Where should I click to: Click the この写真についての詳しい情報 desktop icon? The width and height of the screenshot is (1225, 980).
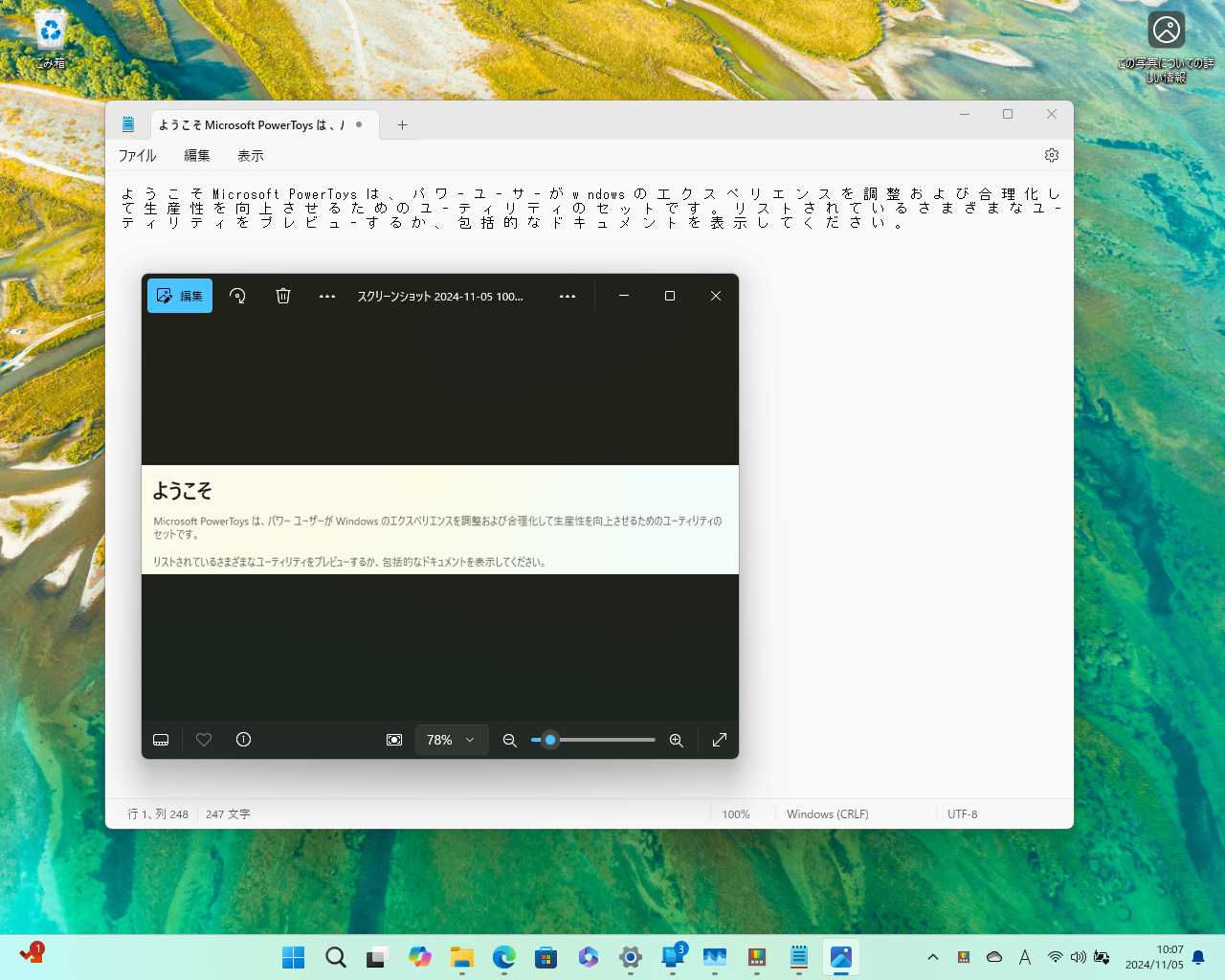coord(1166,46)
